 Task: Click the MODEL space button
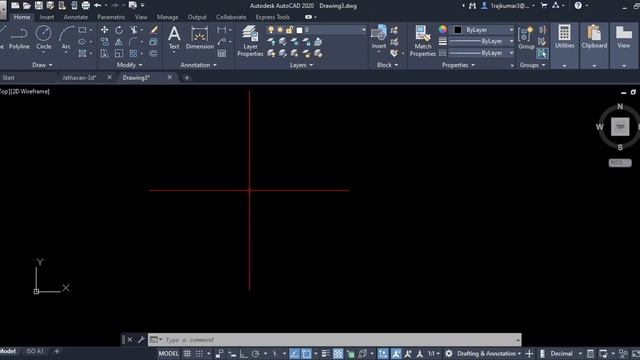coord(168,353)
